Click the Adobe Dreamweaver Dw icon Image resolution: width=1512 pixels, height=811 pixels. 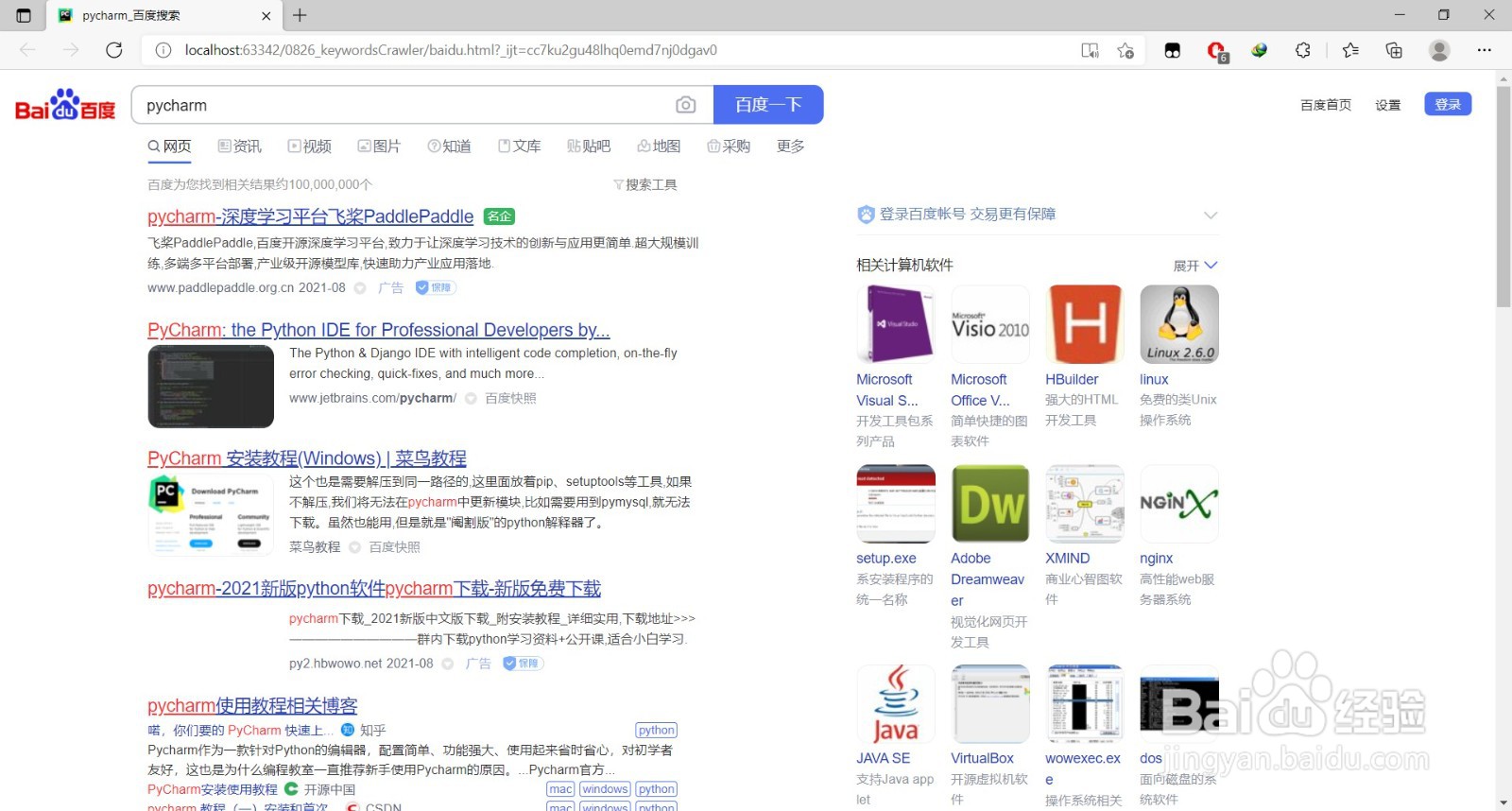pyautogui.click(x=990, y=504)
